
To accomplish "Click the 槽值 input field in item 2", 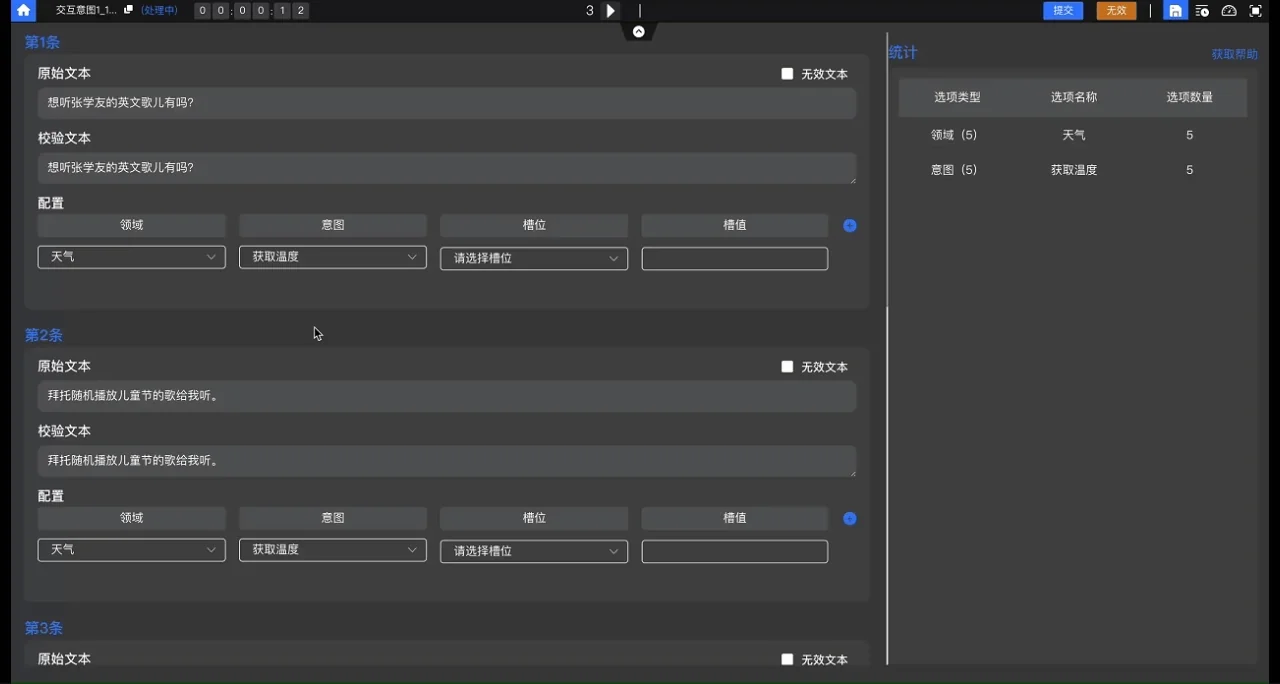I will point(735,552).
